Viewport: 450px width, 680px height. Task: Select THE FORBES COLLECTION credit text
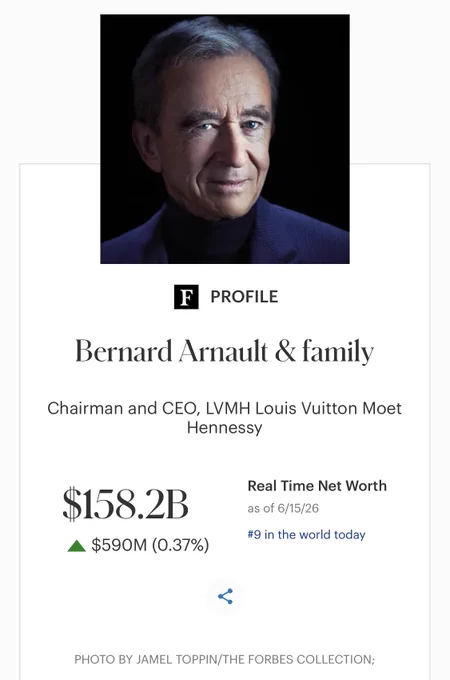pos(298,660)
